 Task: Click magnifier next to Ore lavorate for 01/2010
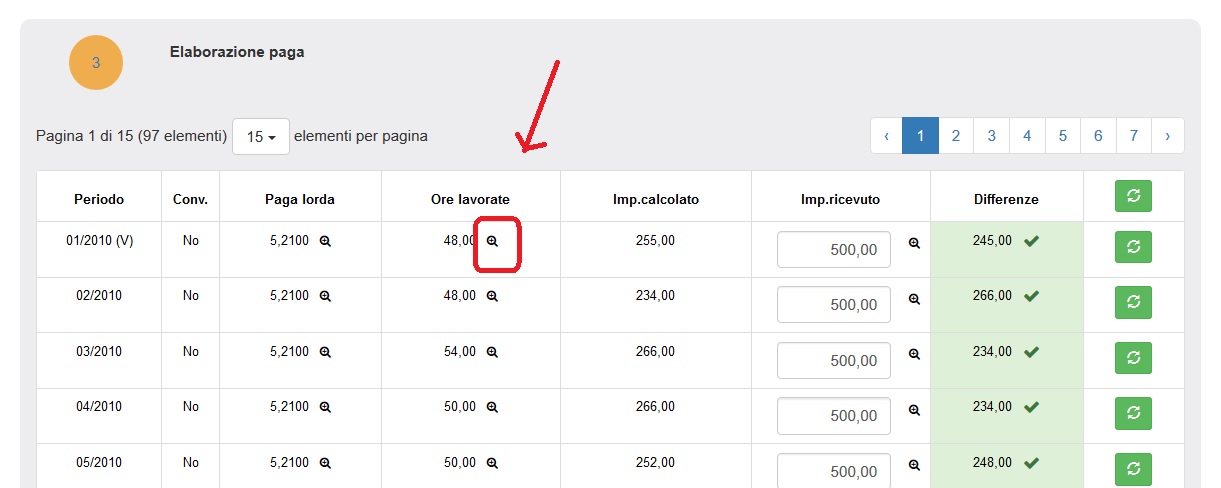point(492,241)
